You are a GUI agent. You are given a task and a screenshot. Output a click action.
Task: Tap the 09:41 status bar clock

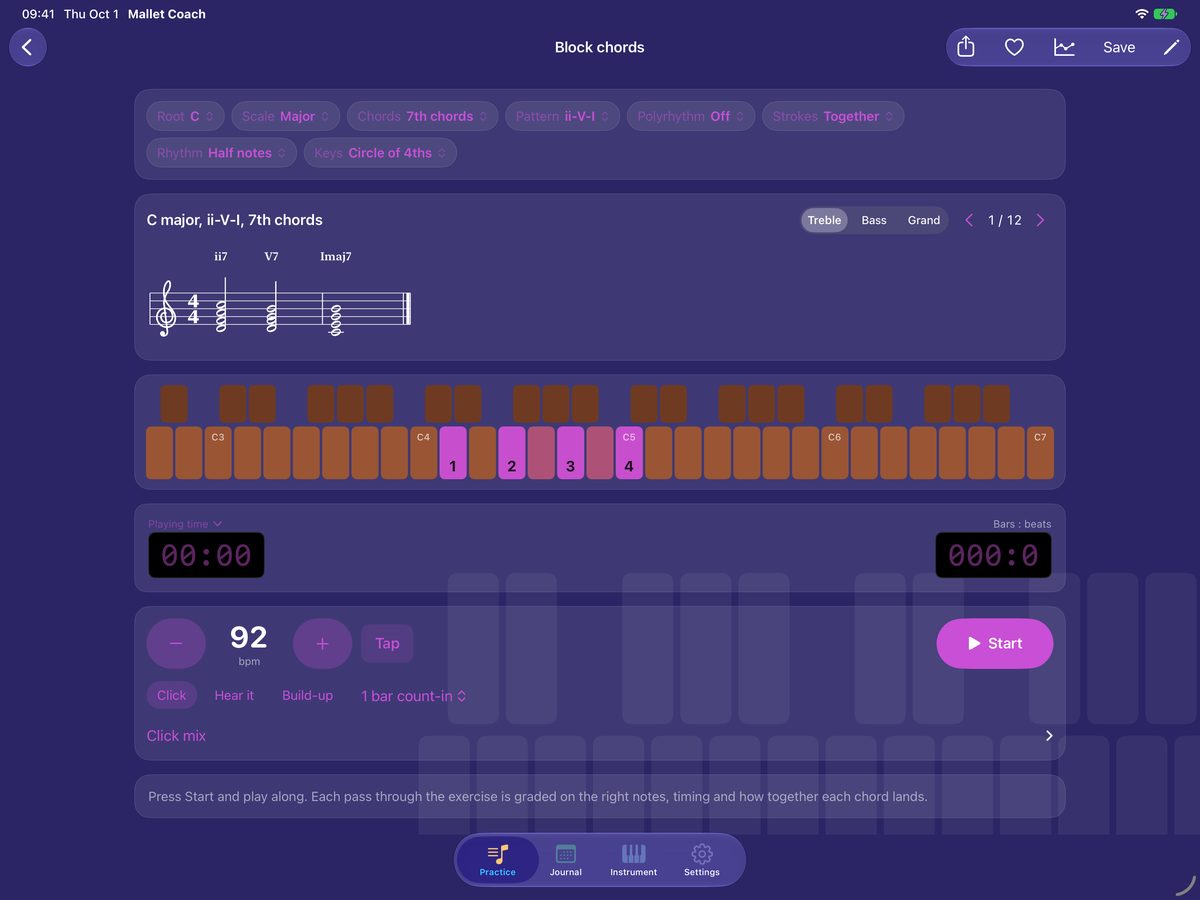click(38, 14)
